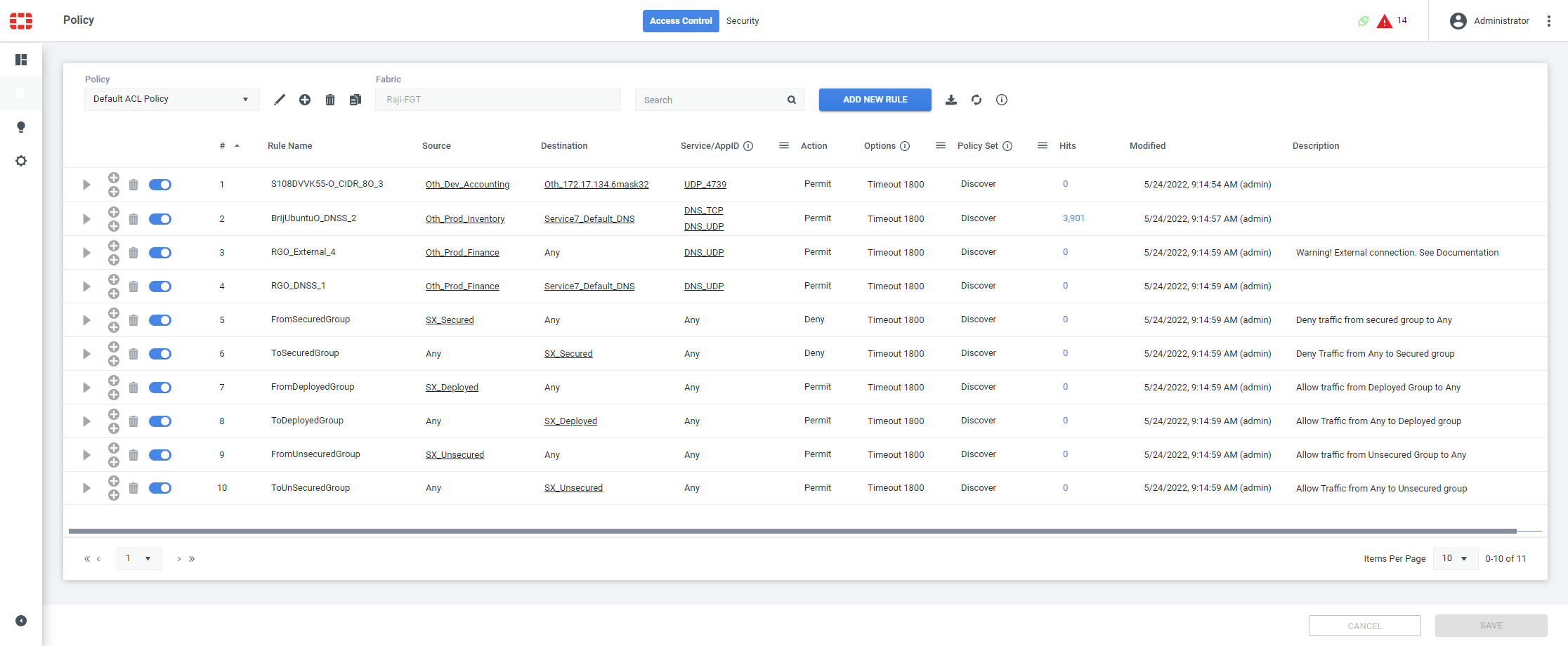The width and height of the screenshot is (1568, 646).
Task: Open the Items Per Page dropdown
Action: (1455, 558)
